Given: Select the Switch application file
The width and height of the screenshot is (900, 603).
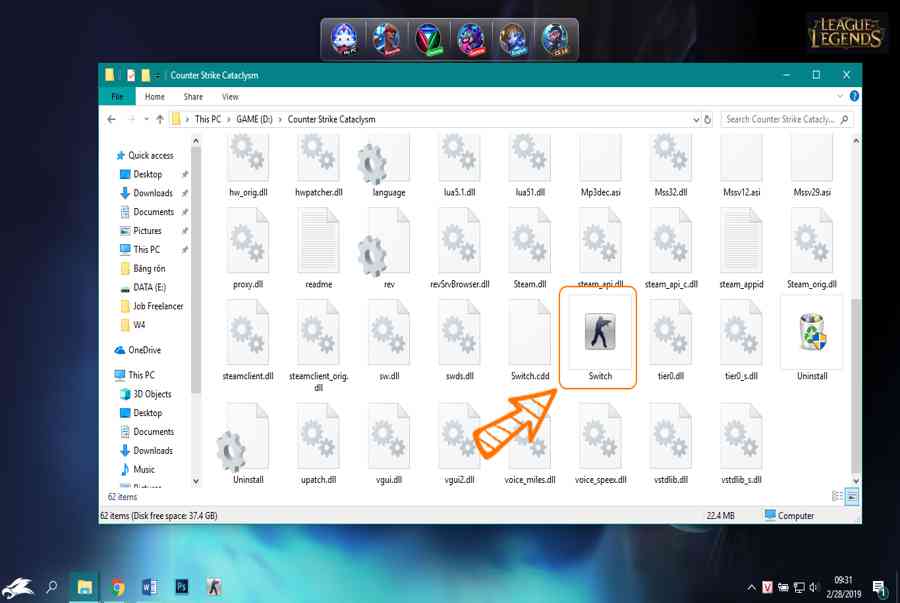Looking at the screenshot, I should point(600,339).
